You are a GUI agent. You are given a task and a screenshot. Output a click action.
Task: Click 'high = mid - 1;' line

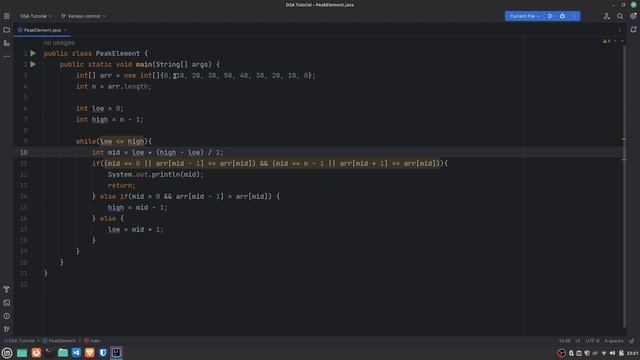[138, 208]
